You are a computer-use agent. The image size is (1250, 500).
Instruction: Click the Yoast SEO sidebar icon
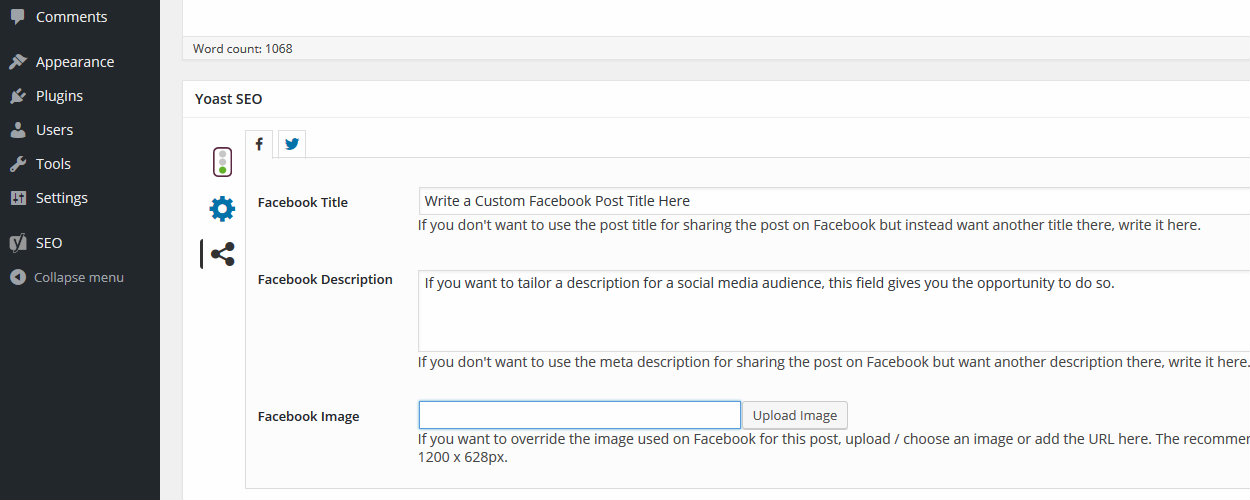click(18, 243)
